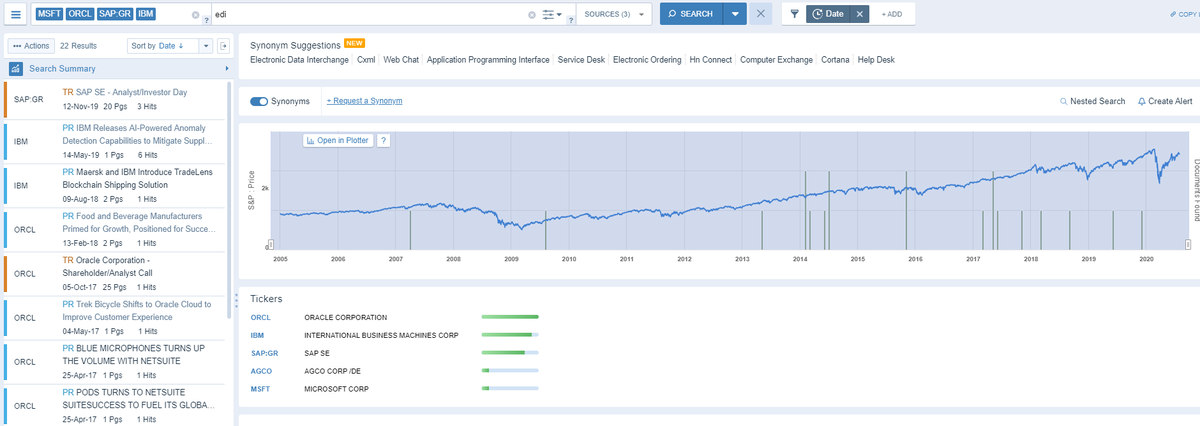Adjust left handle of chart date range
1200x426 pixels.
[269, 244]
